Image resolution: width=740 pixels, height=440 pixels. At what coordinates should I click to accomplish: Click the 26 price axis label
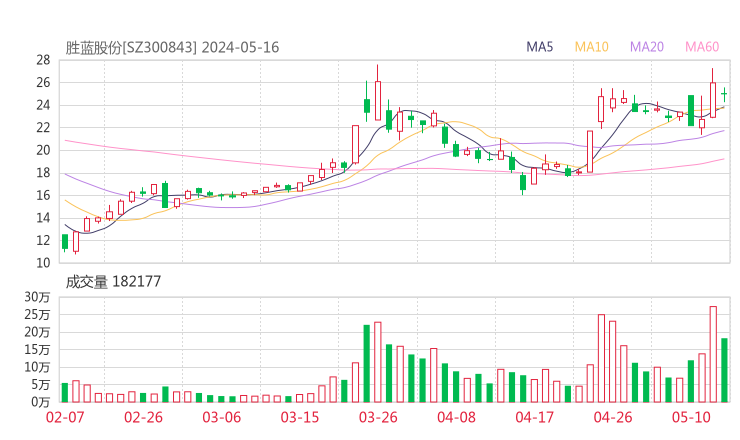point(43,83)
